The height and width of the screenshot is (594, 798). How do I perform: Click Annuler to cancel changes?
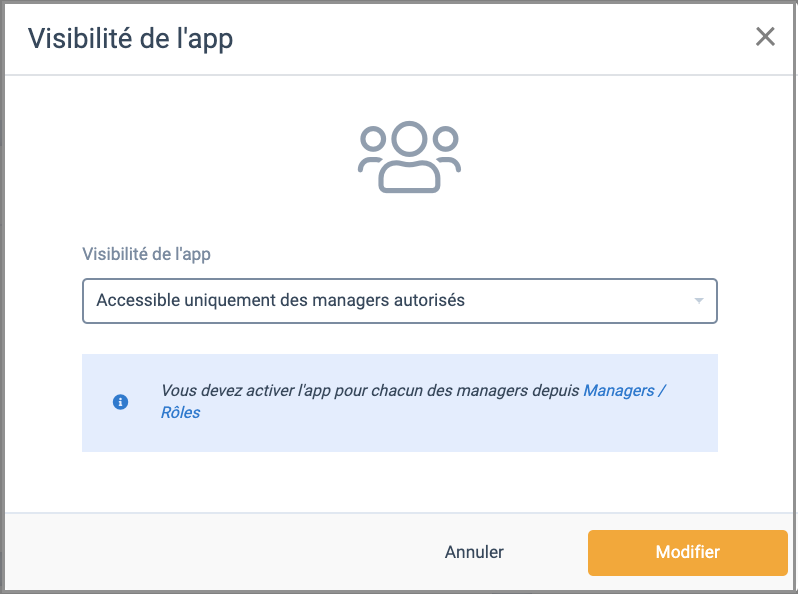474,552
